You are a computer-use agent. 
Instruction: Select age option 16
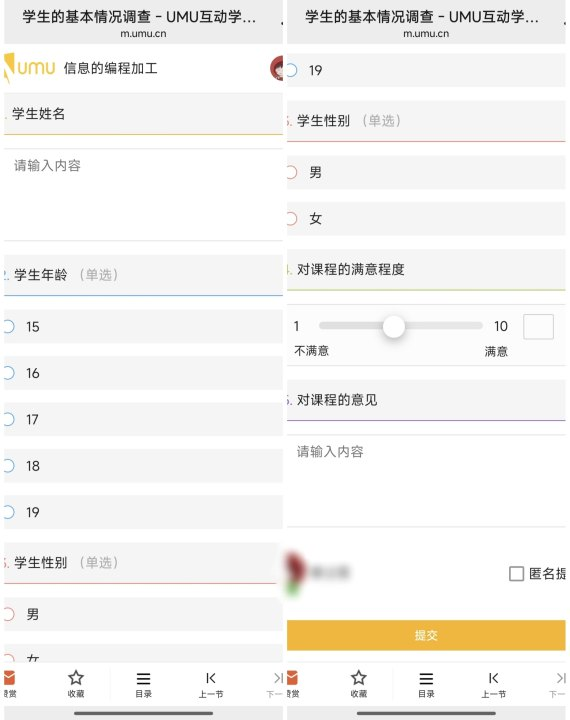[x=143, y=373]
